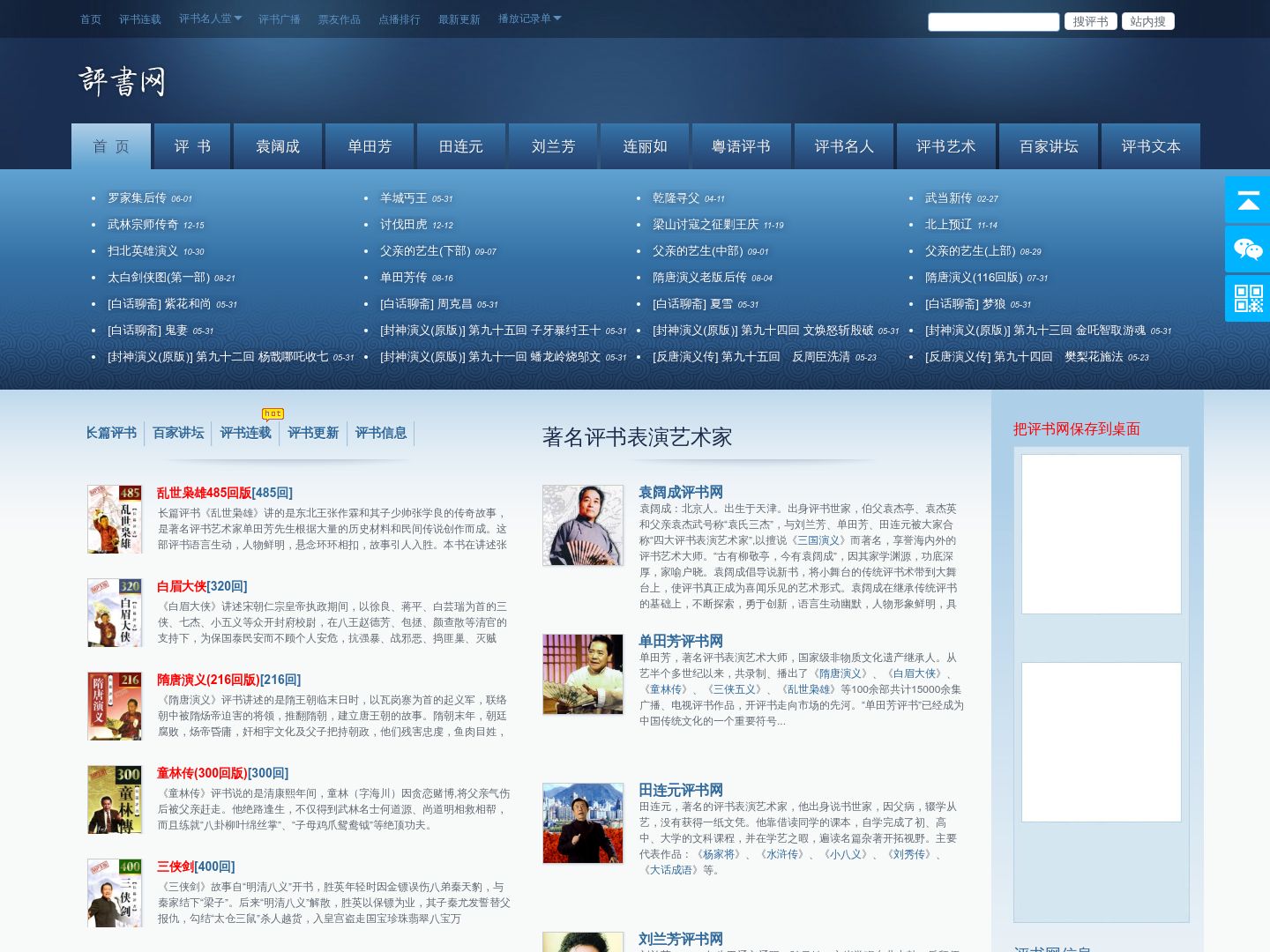Open 首页 link in top bar
1270x952 pixels.
click(91, 19)
